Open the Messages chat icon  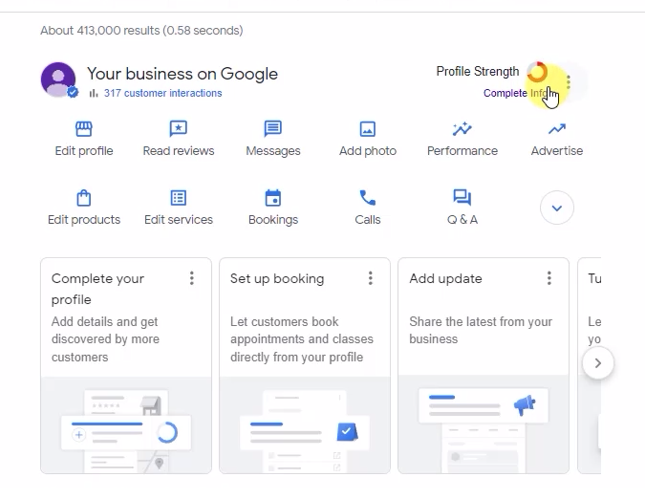tap(273, 129)
